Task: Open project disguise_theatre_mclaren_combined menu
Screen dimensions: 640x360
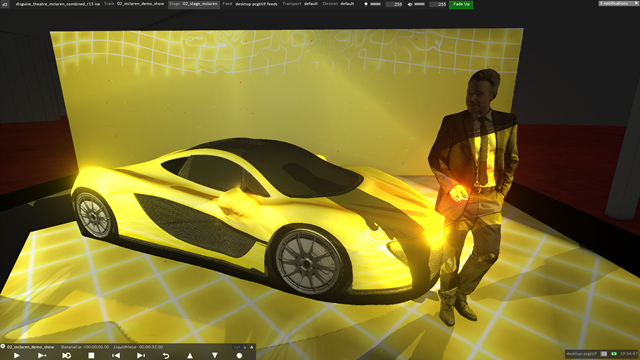Action: (x=58, y=4)
